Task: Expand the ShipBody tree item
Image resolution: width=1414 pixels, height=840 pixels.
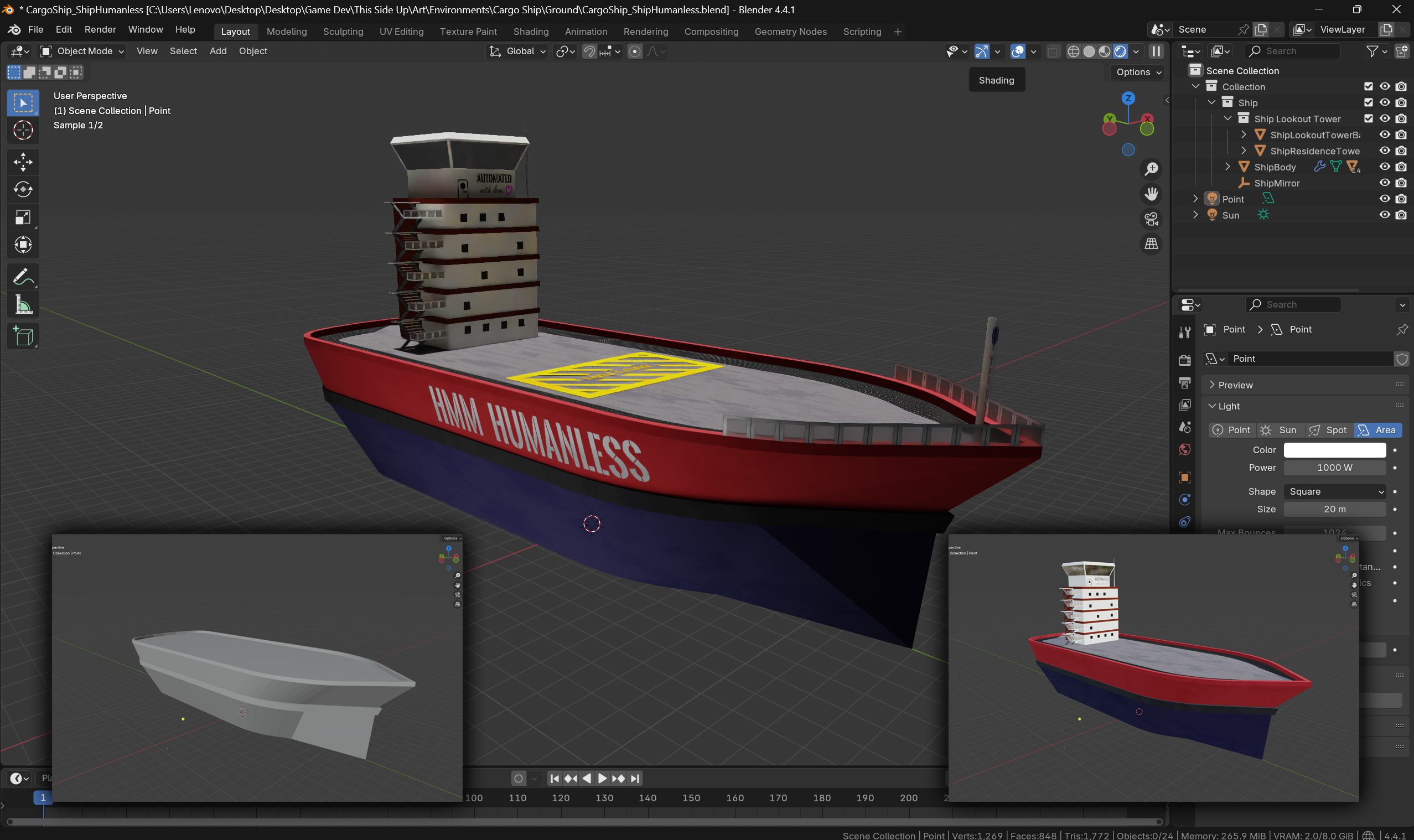Action: pyautogui.click(x=1227, y=167)
